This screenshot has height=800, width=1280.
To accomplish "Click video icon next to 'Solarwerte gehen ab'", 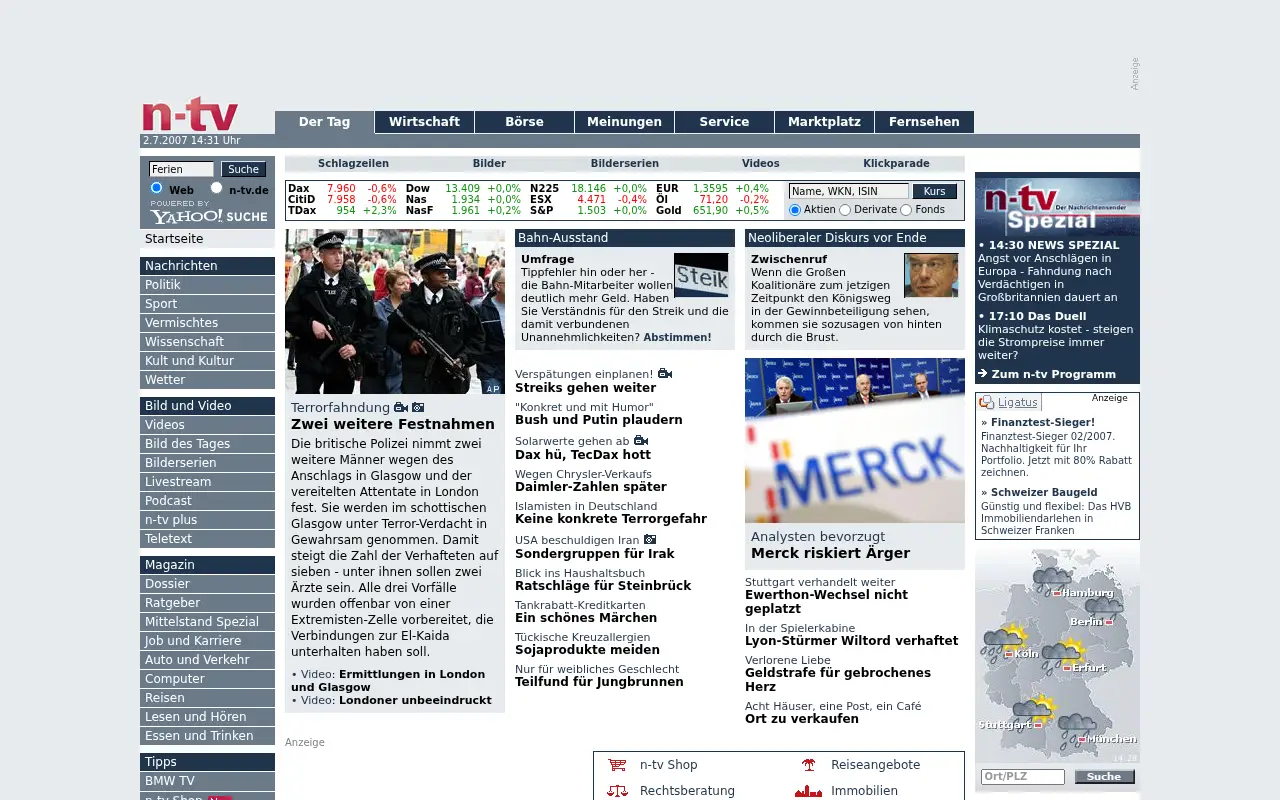I will tap(641, 441).
